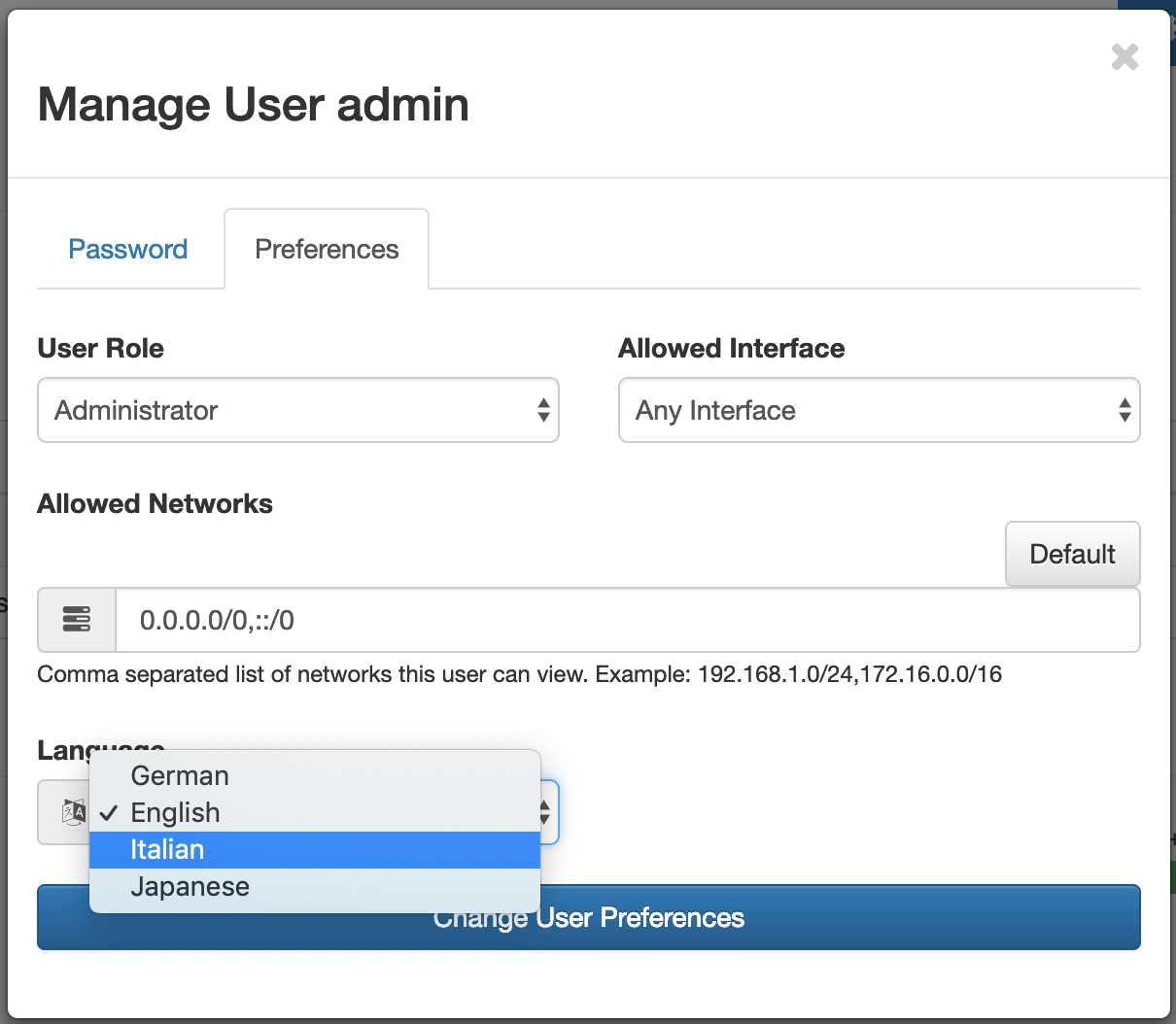The height and width of the screenshot is (1024, 1176).
Task: Open the User Role dropdown showing Administrator
Action: 297,410
